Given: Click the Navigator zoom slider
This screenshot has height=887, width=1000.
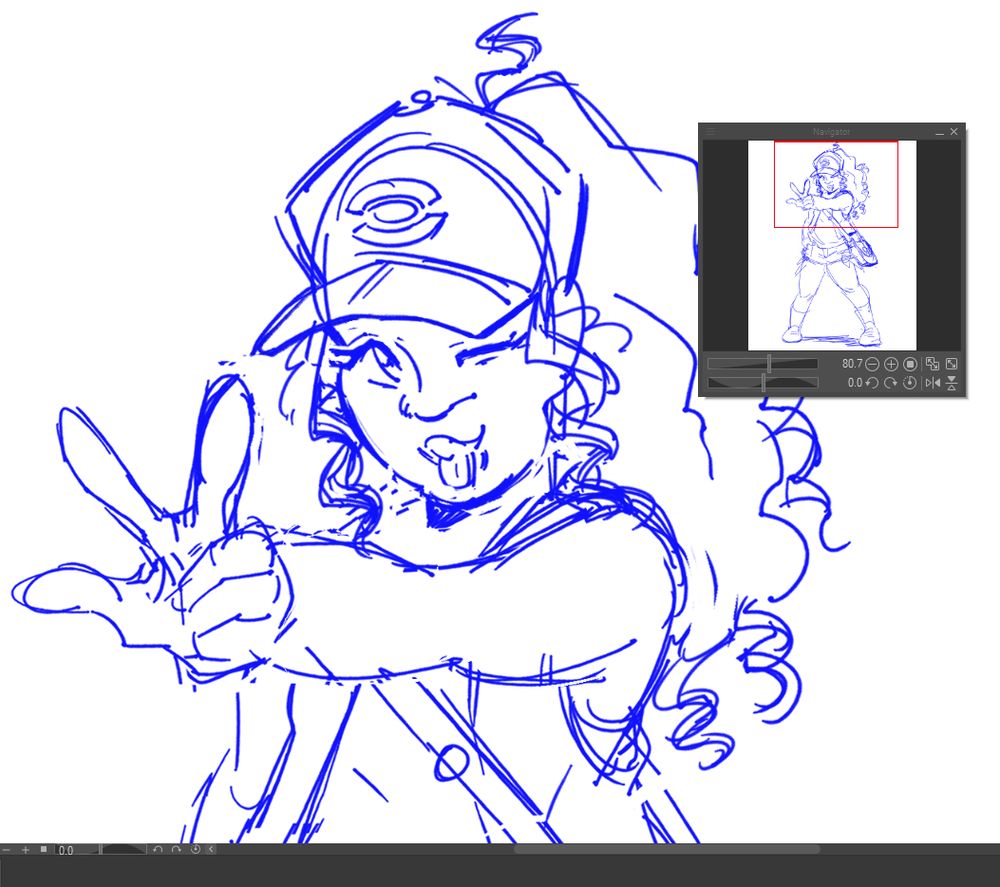Looking at the screenshot, I should click(763, 364).
